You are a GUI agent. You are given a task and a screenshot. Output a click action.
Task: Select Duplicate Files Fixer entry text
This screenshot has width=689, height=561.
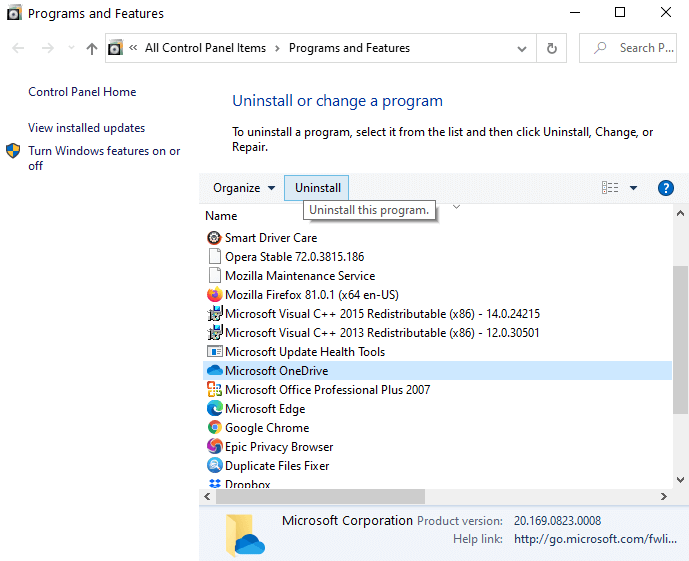(x=277, y=465)
